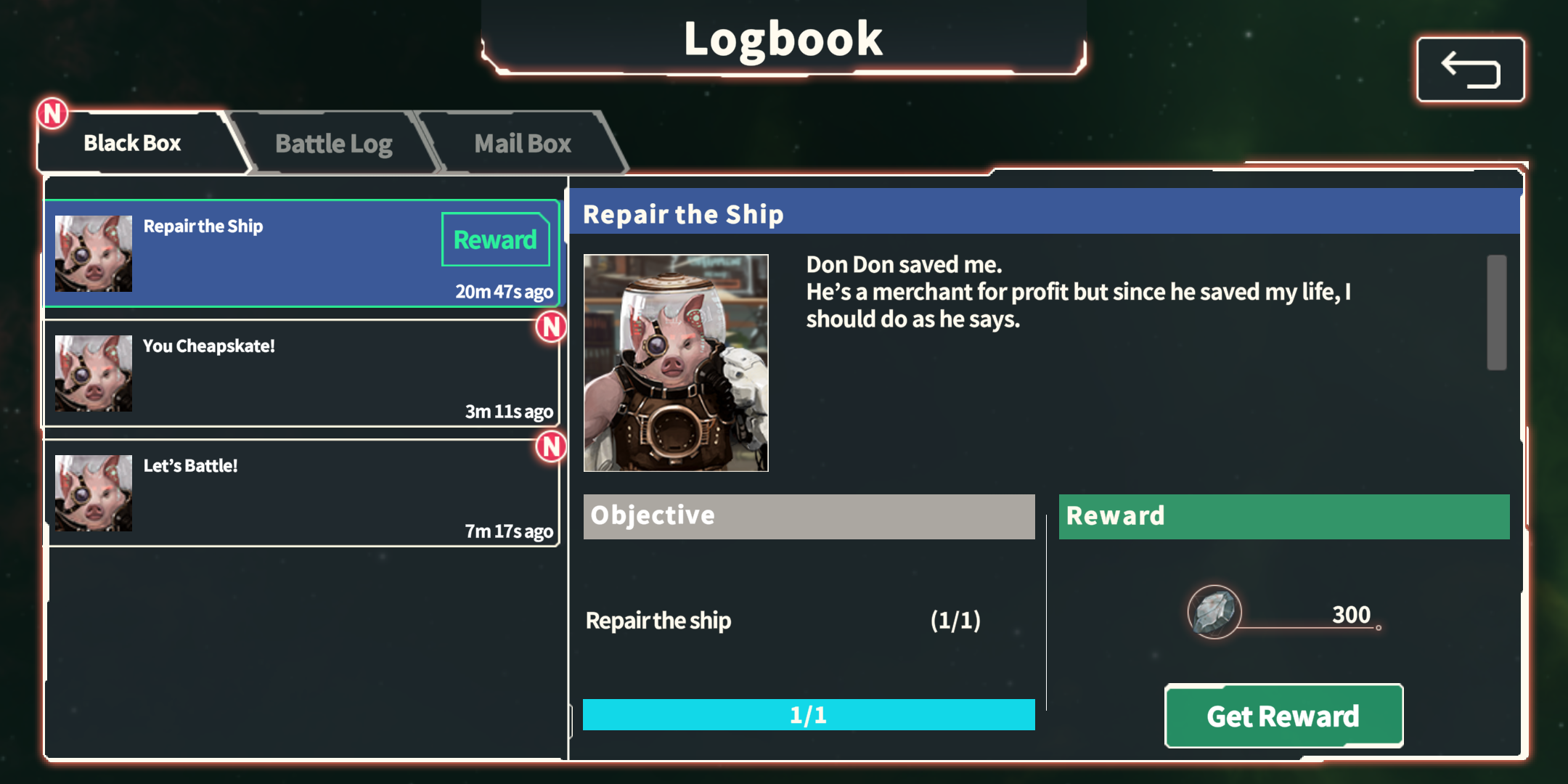Click the N badge on Let's Battle! entry

(552, 446)
